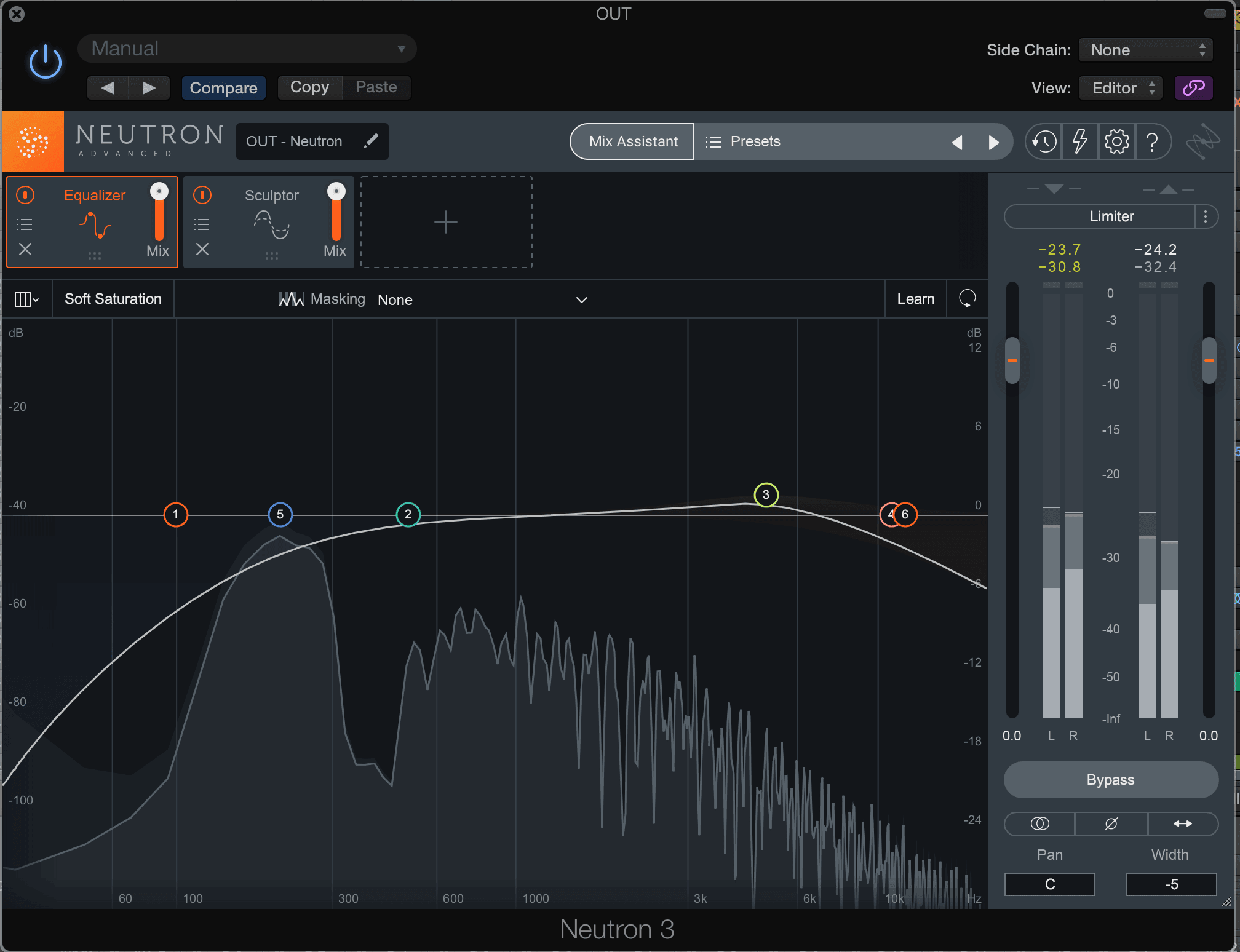Click the Visual Mixer icon
The width and height of the screenshot is (1240, 952).
click(x=1202, y=141)
